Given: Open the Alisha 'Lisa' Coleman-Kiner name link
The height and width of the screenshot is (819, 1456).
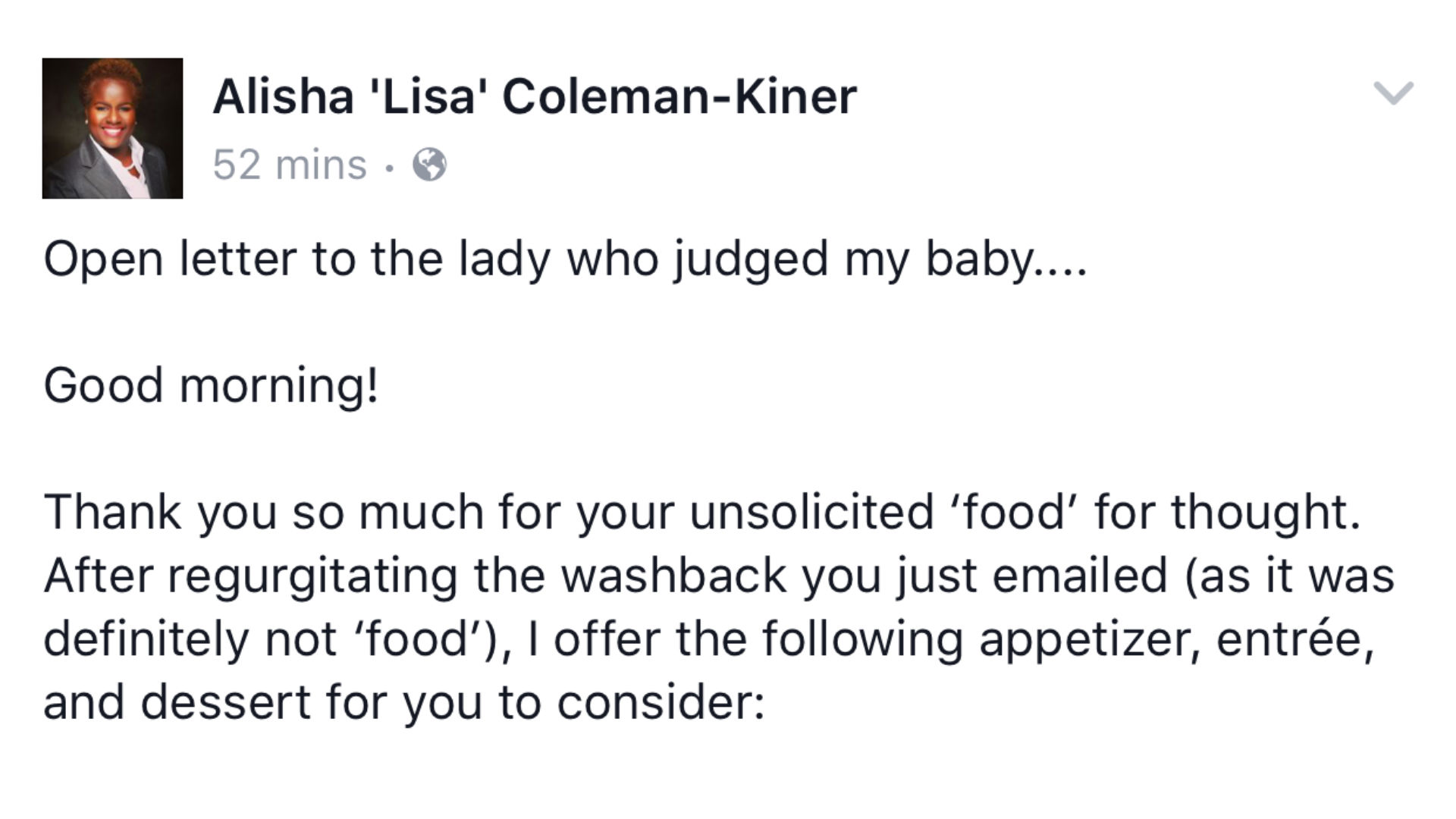Looking at the screenshot, I should tap(535, 96).
